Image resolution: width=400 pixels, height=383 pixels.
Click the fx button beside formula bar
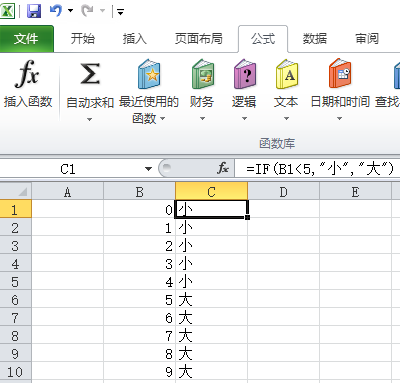[x=223, y=168]
